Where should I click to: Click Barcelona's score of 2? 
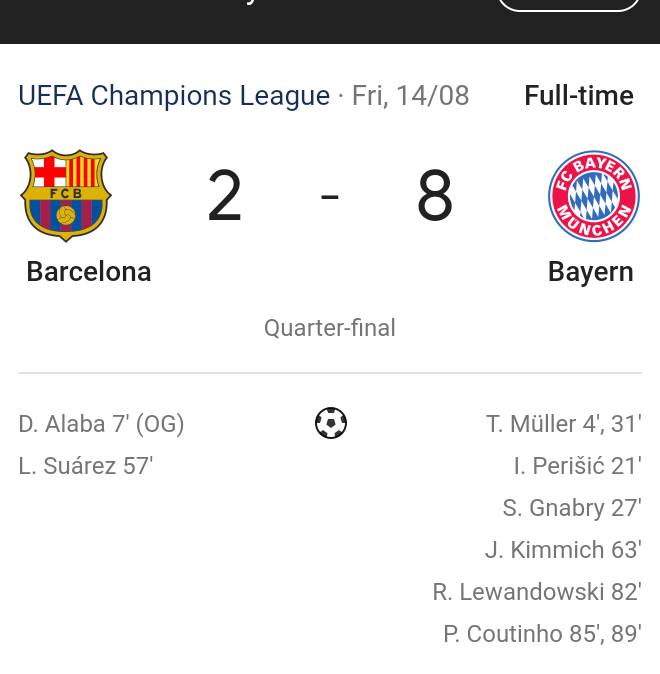225,197
